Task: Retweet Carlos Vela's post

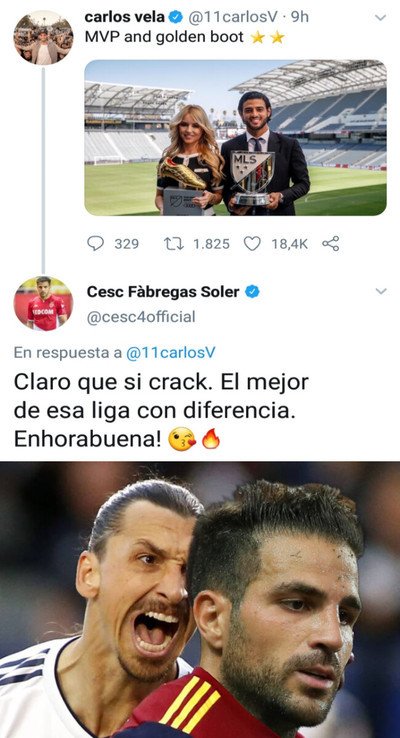Action: (172, 243)
